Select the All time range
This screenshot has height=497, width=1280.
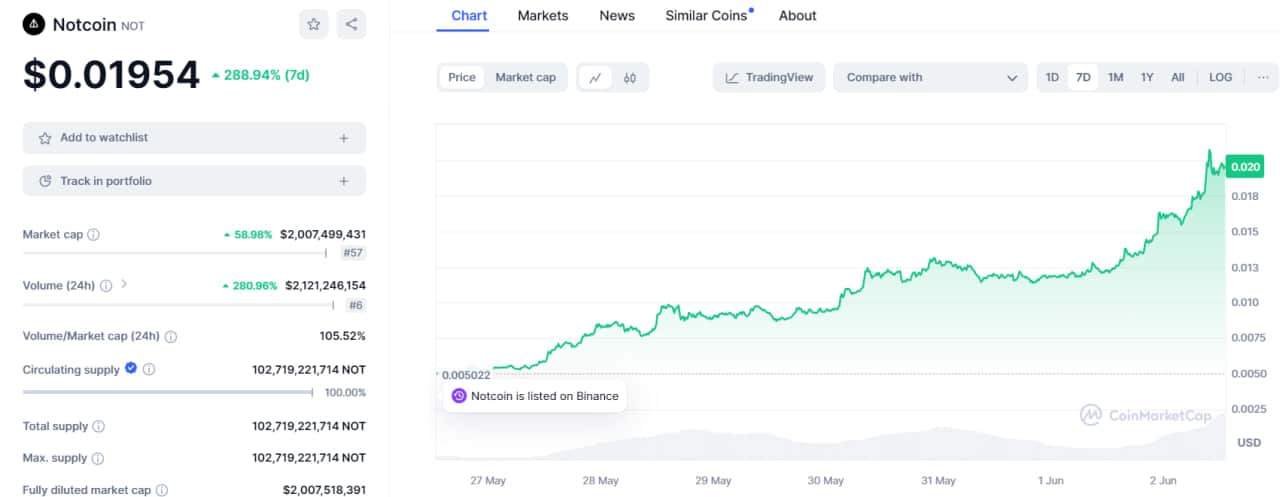(1178, 77)
